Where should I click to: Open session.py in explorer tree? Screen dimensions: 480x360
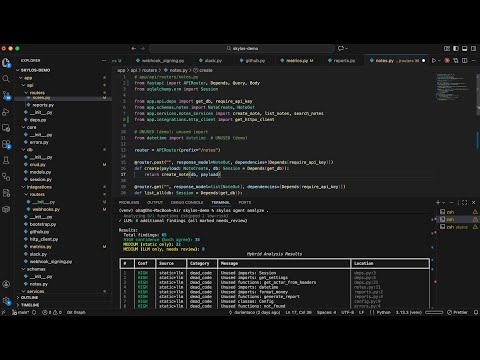click(41, 179)
